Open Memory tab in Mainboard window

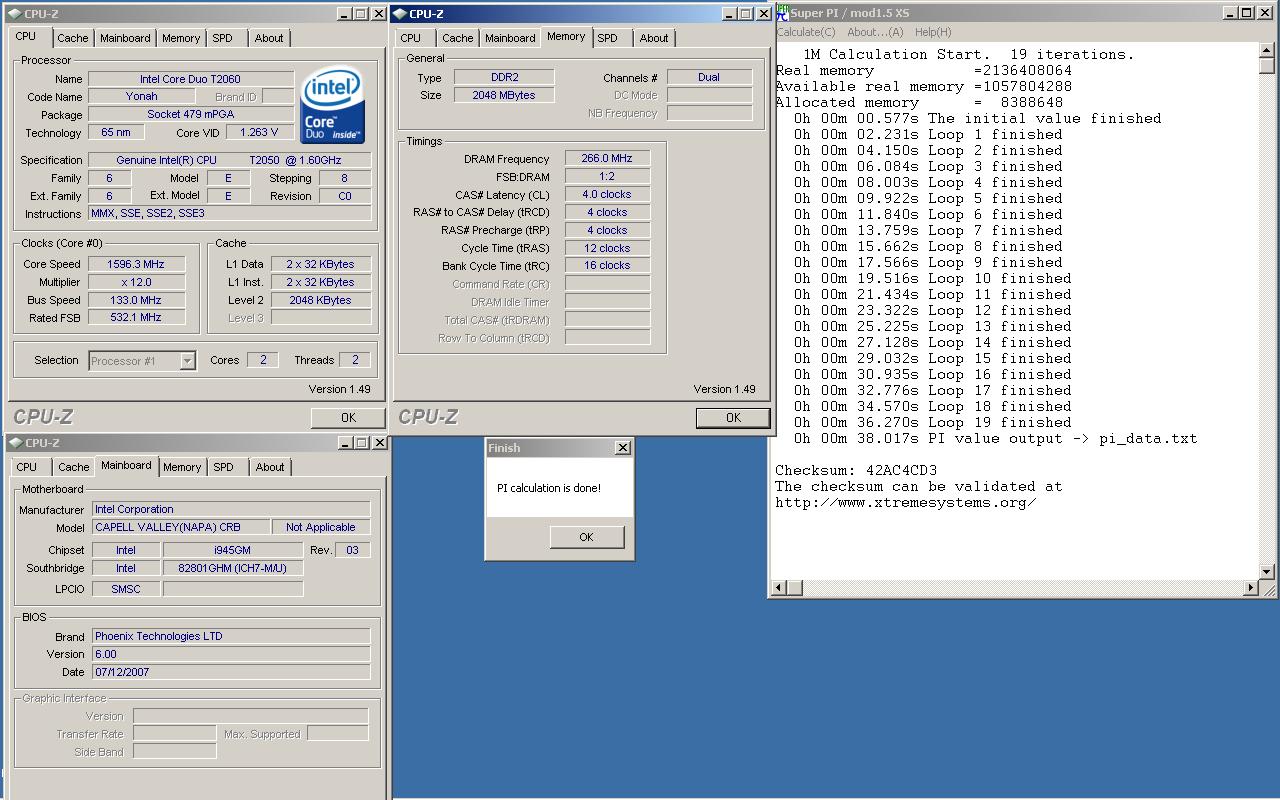coord(182,467)
